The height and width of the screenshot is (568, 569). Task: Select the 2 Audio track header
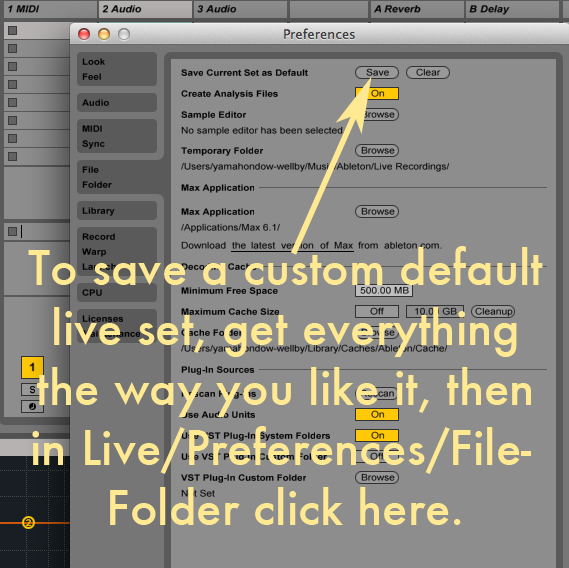coord(145,9)
